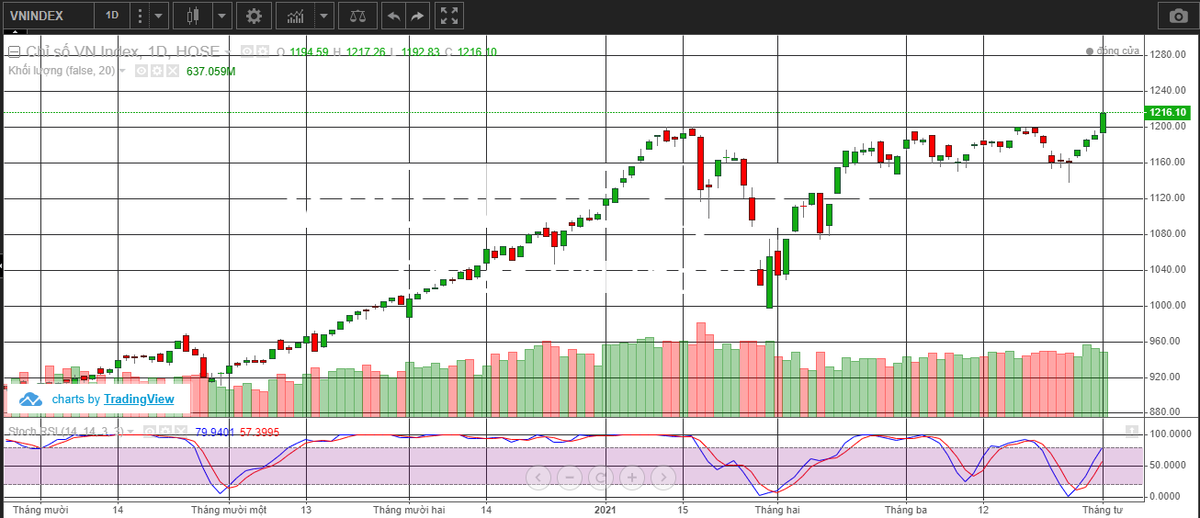
Task: Click the open value 1194.59 in legend
Action: point(309,51)
